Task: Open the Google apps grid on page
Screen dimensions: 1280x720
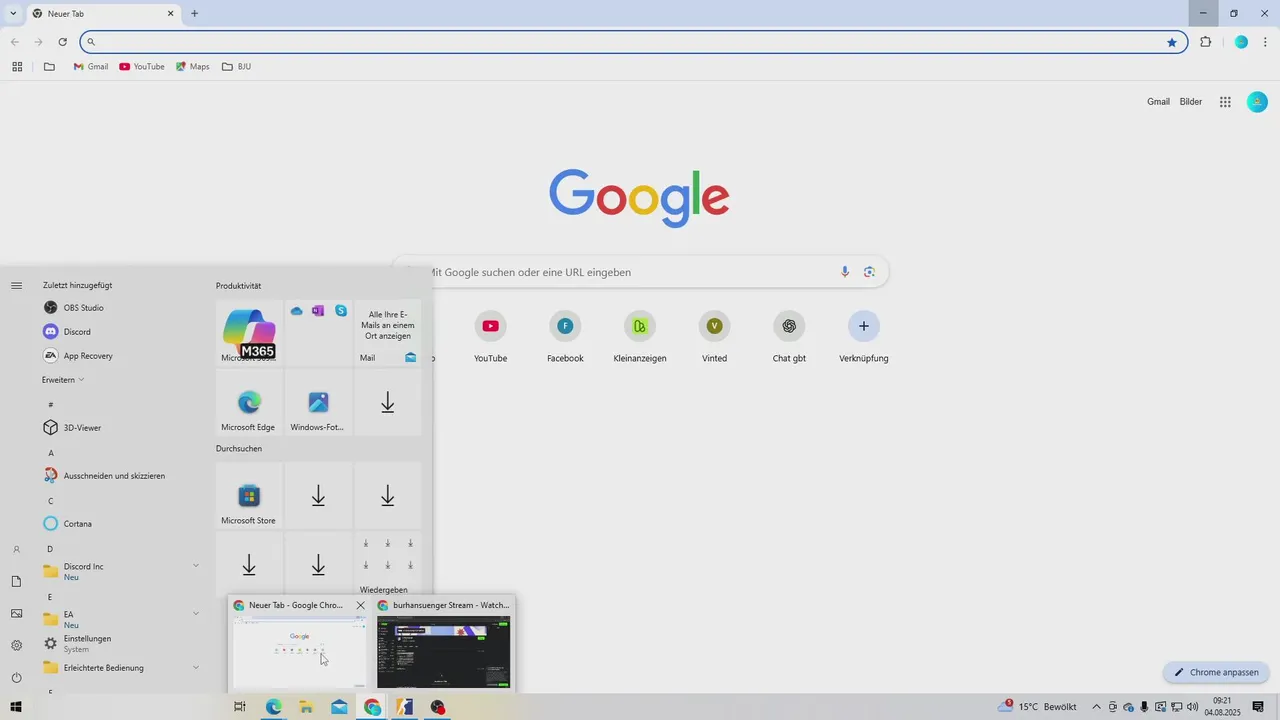Action: coord(1225,102)
